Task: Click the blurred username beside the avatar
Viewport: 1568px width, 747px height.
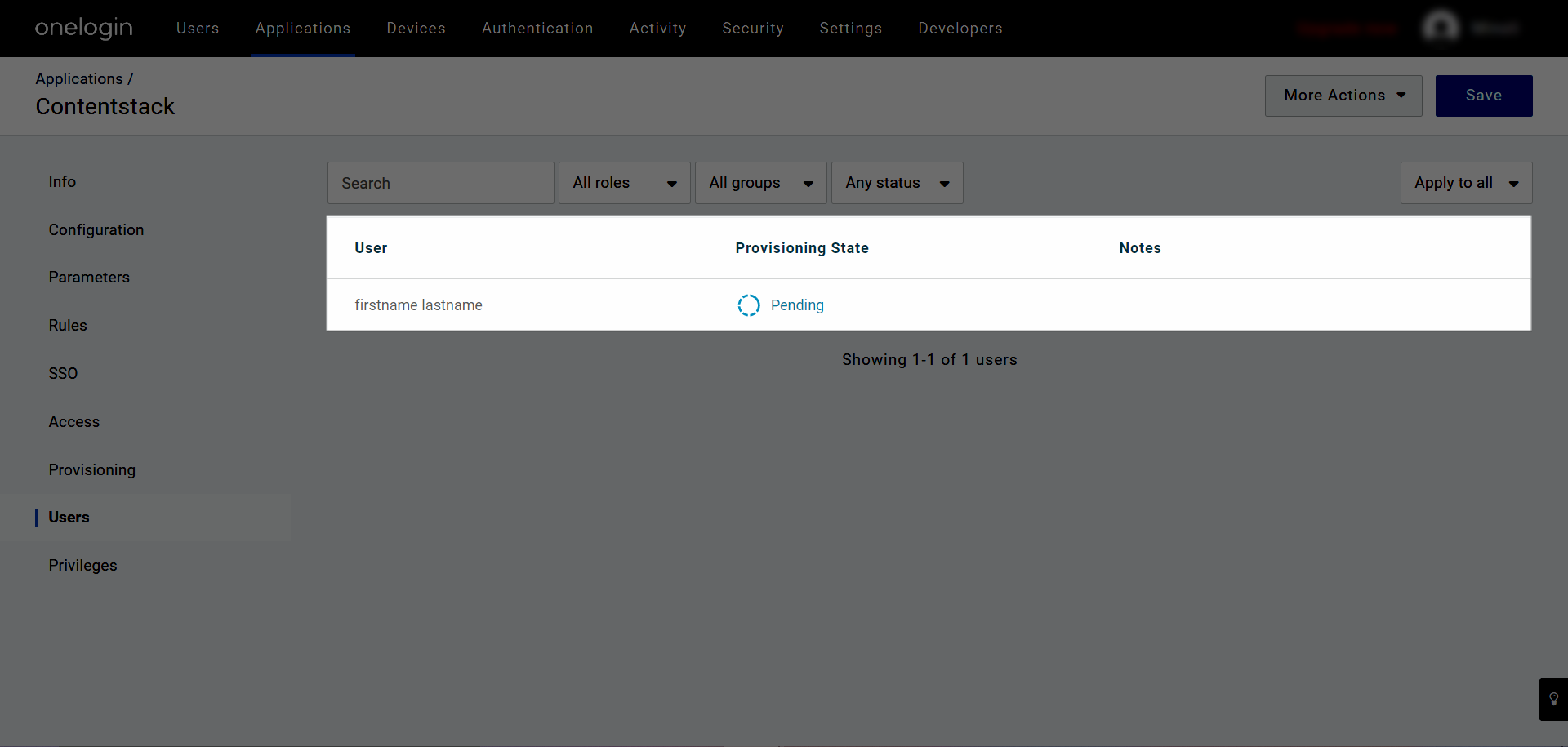Action: [x=1494, y=29]
